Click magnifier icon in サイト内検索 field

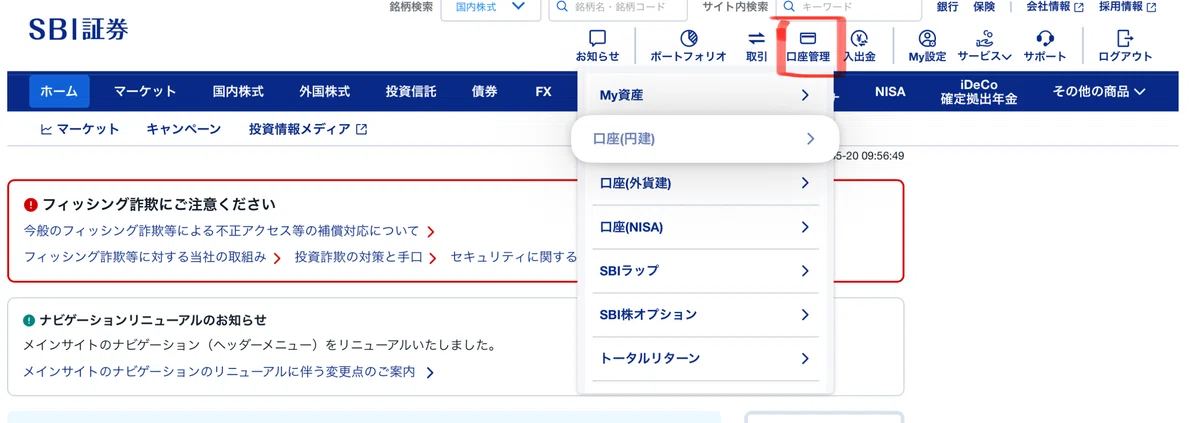click(789, 7)
